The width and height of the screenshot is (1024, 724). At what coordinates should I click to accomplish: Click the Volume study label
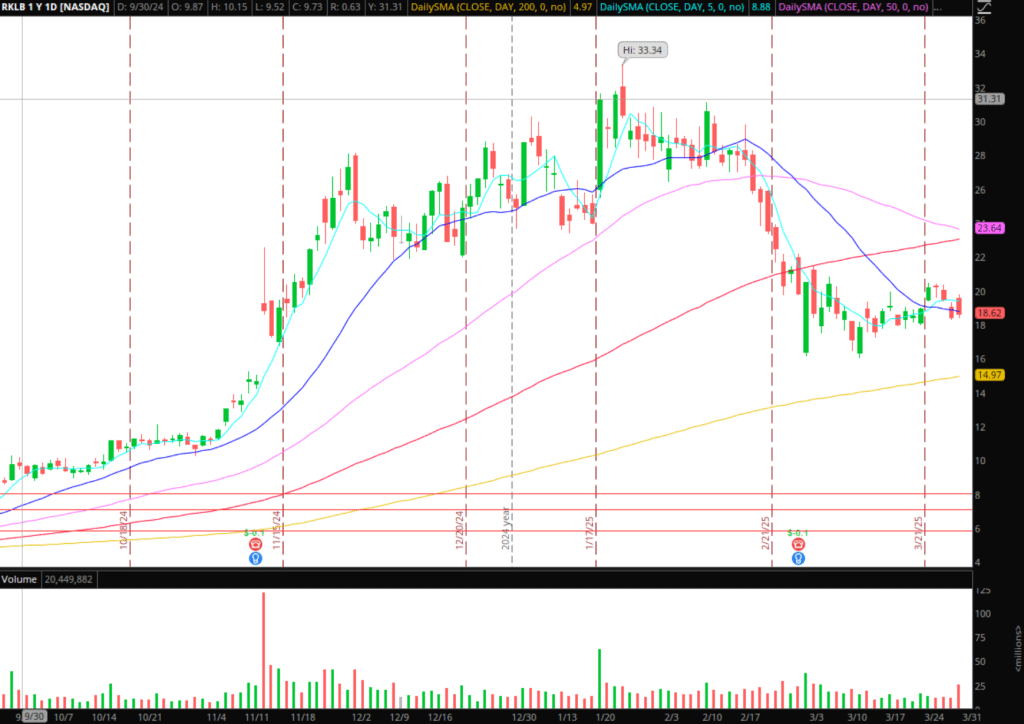click(19, 579)
